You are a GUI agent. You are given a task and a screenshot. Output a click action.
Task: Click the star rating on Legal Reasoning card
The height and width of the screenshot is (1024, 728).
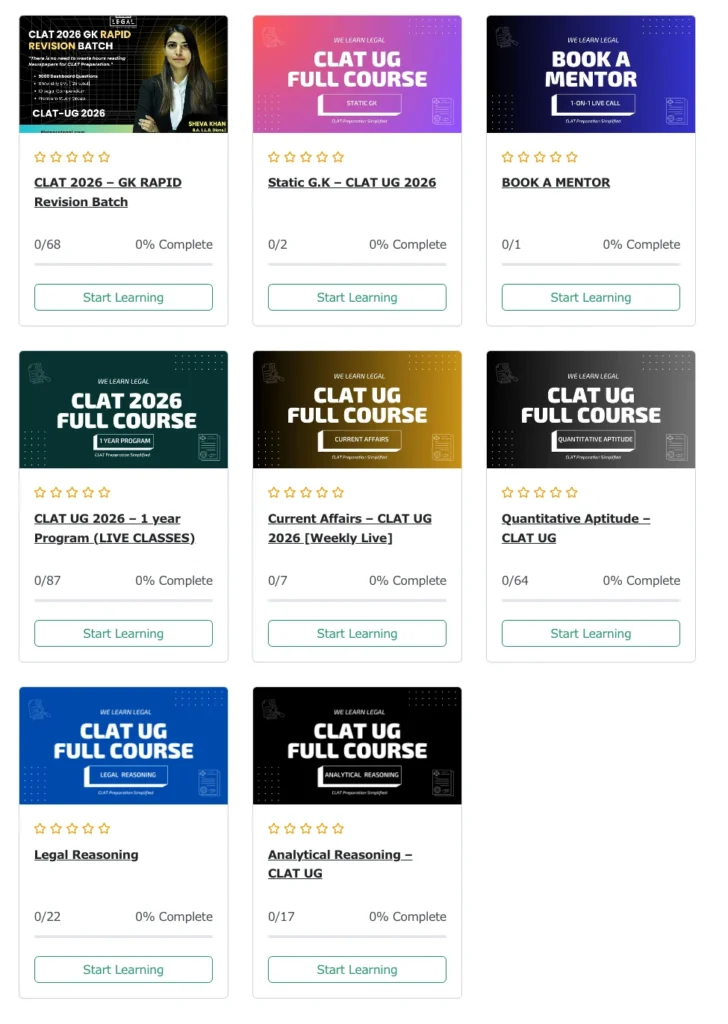(x=72, y=829)
